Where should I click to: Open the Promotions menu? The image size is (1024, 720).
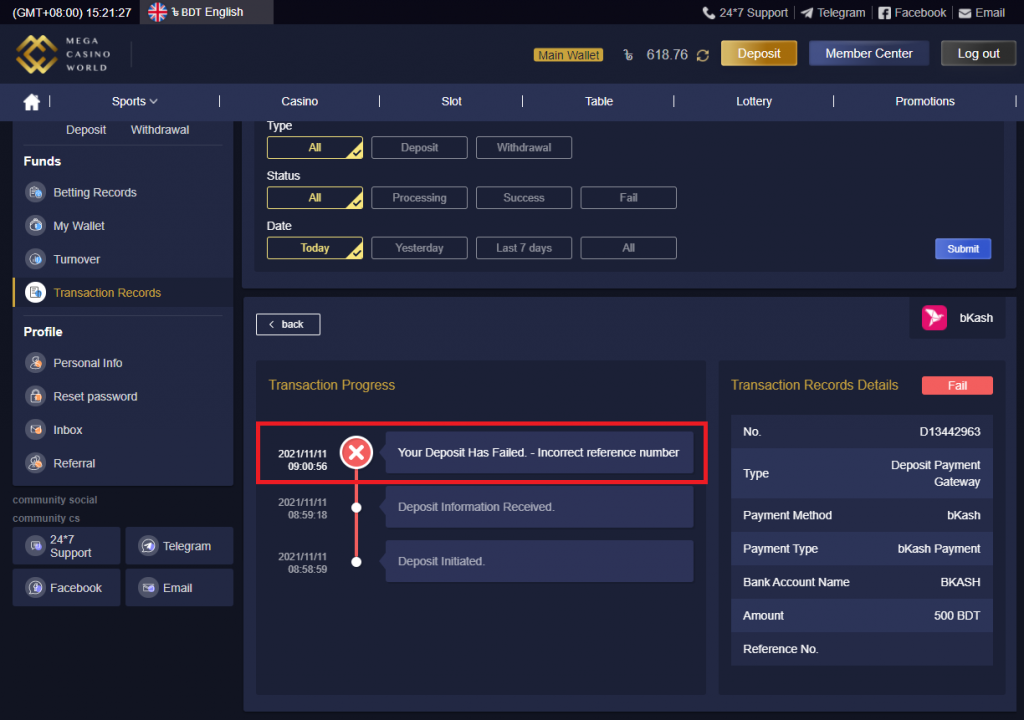(x=925, y=101)
